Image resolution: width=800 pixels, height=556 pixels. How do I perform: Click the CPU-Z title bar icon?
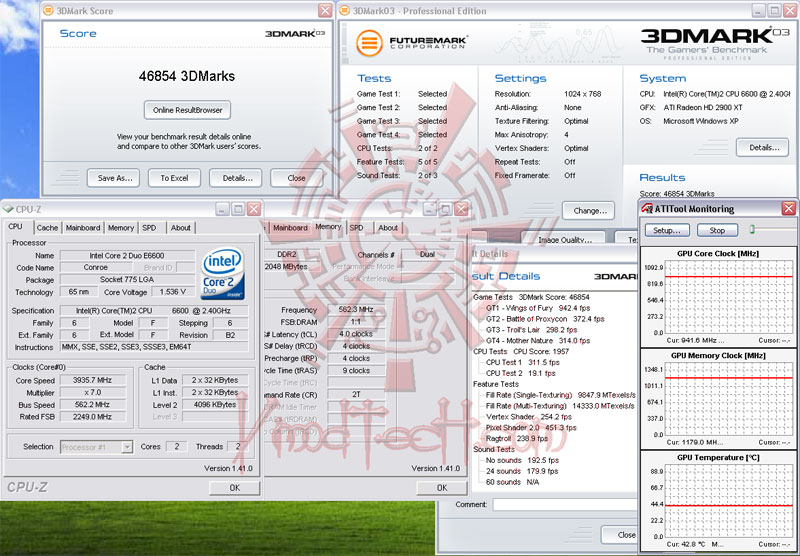tap(8, 209)
